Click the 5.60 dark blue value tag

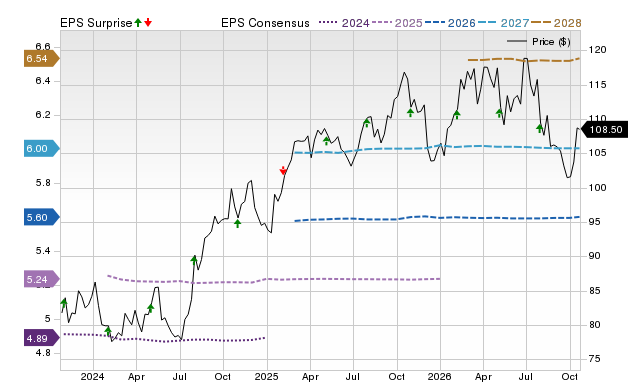(42, 218)
